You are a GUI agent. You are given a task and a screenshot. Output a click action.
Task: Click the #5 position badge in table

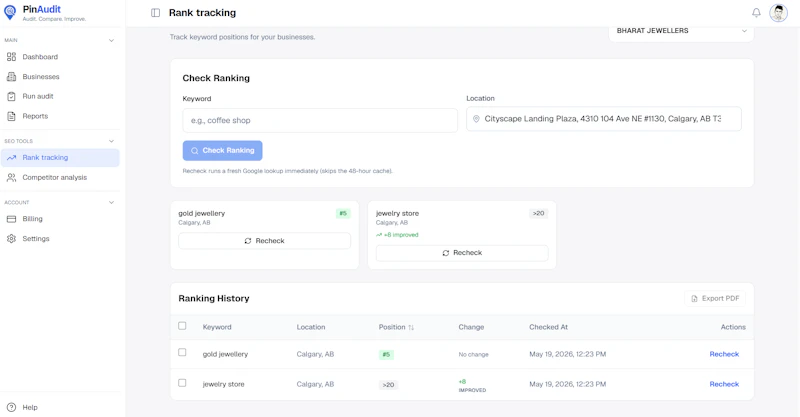(386, 355)
